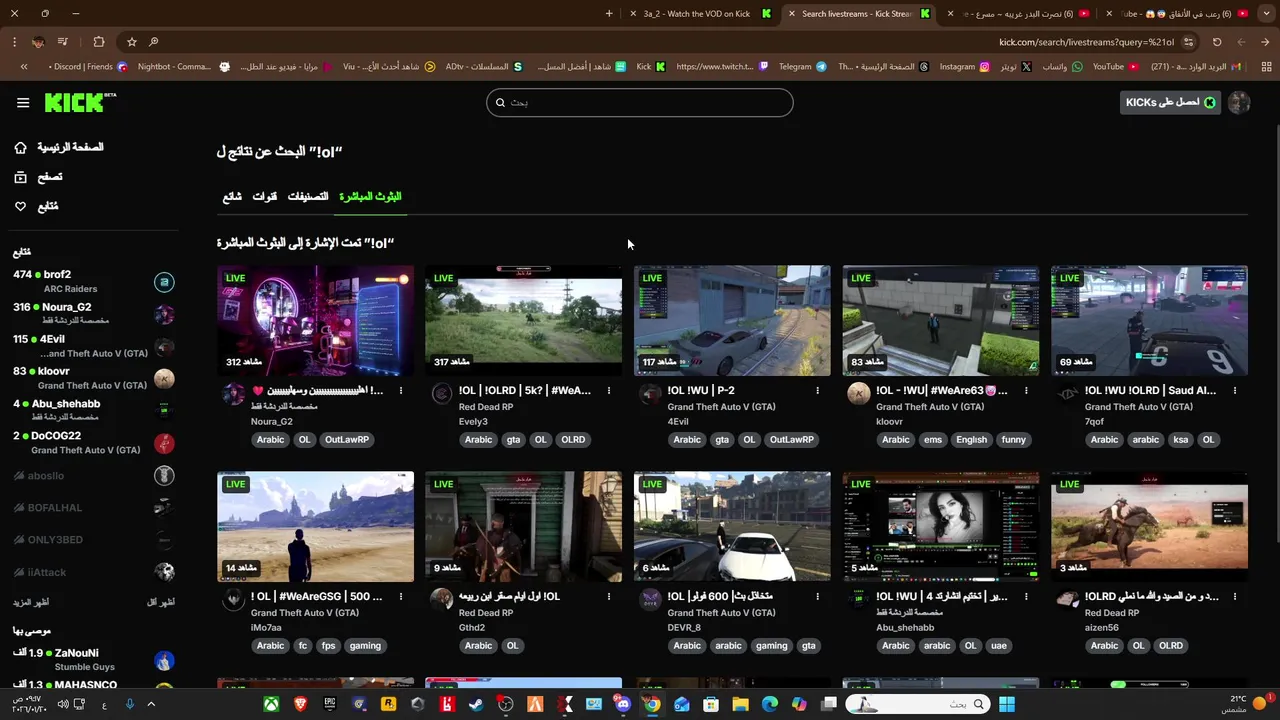Open Windows Start button
Screen dimensions: 1280x720
(1007, 704)
